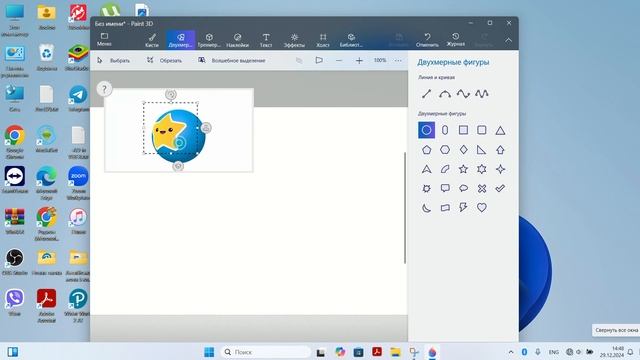
Task: Select the arc curve tool
Action: coord(445,93)
